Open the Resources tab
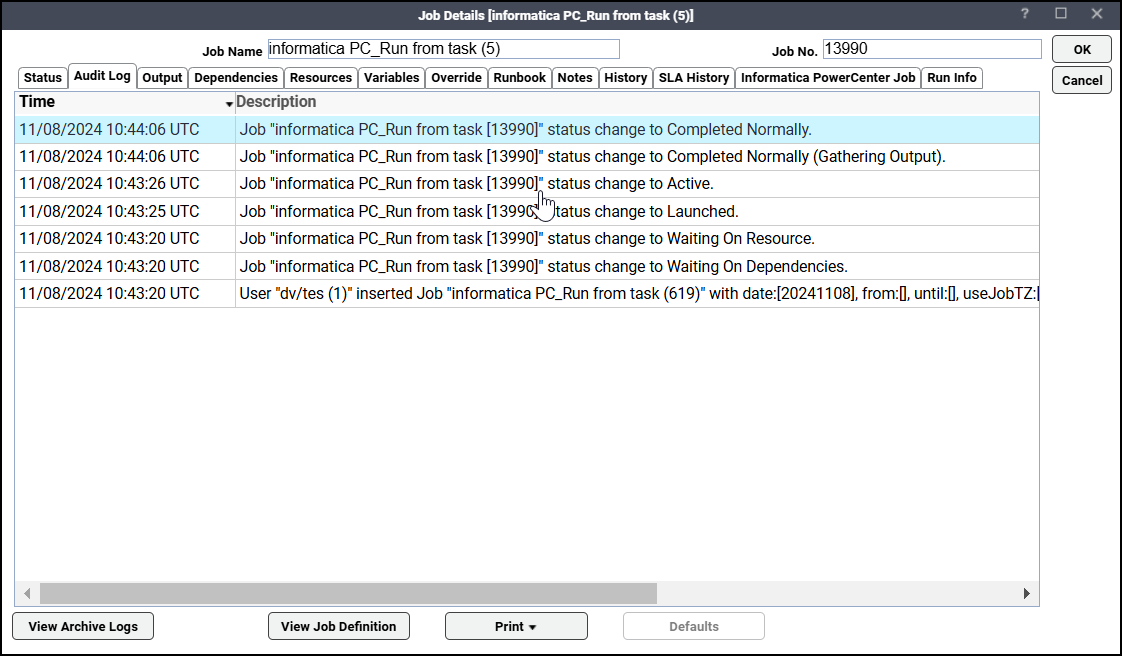This screenshot has height=656, width=1122. [321, 78]
